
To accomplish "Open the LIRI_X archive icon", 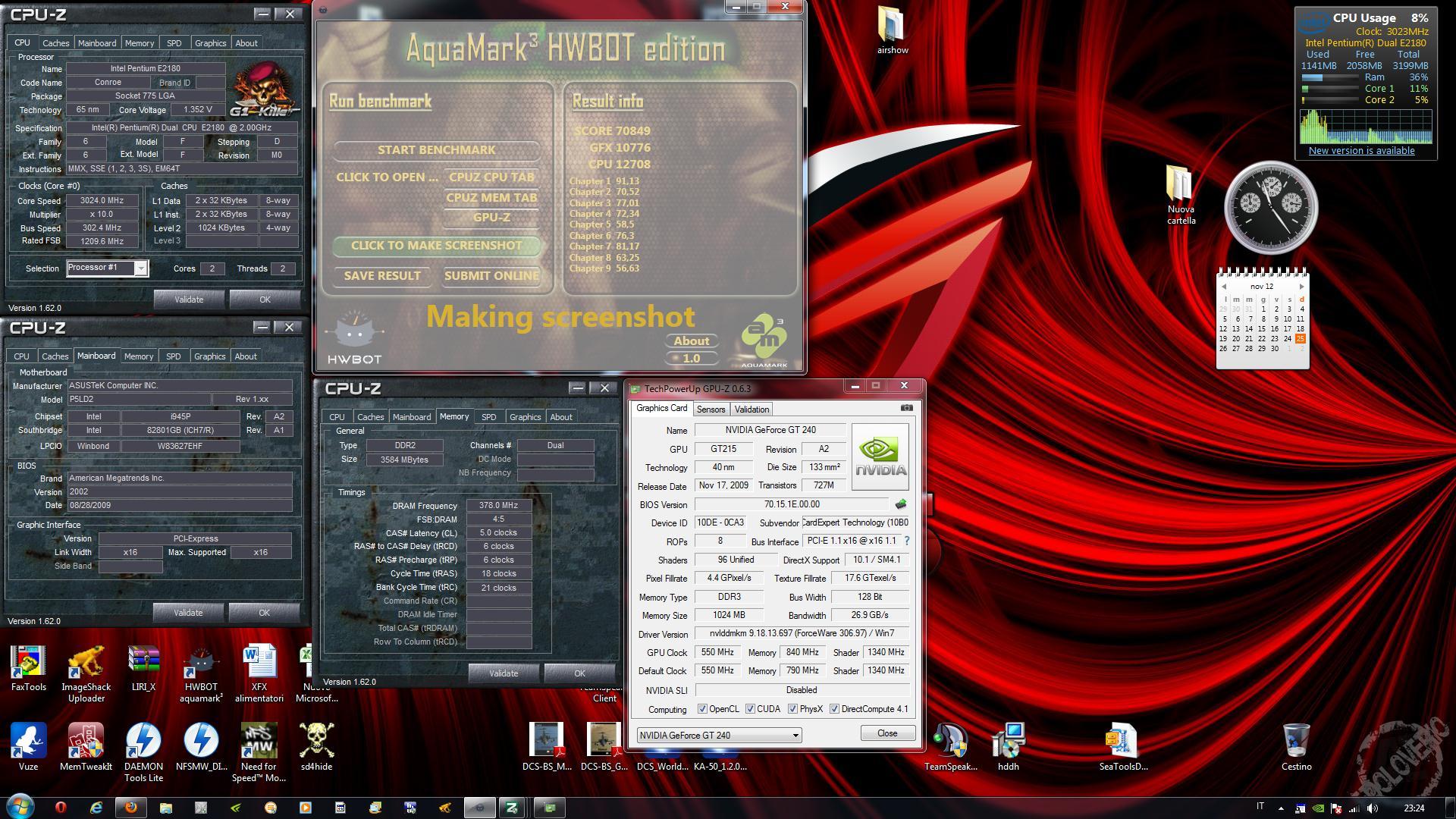I will pyautogui.click(x=143, y=669).
